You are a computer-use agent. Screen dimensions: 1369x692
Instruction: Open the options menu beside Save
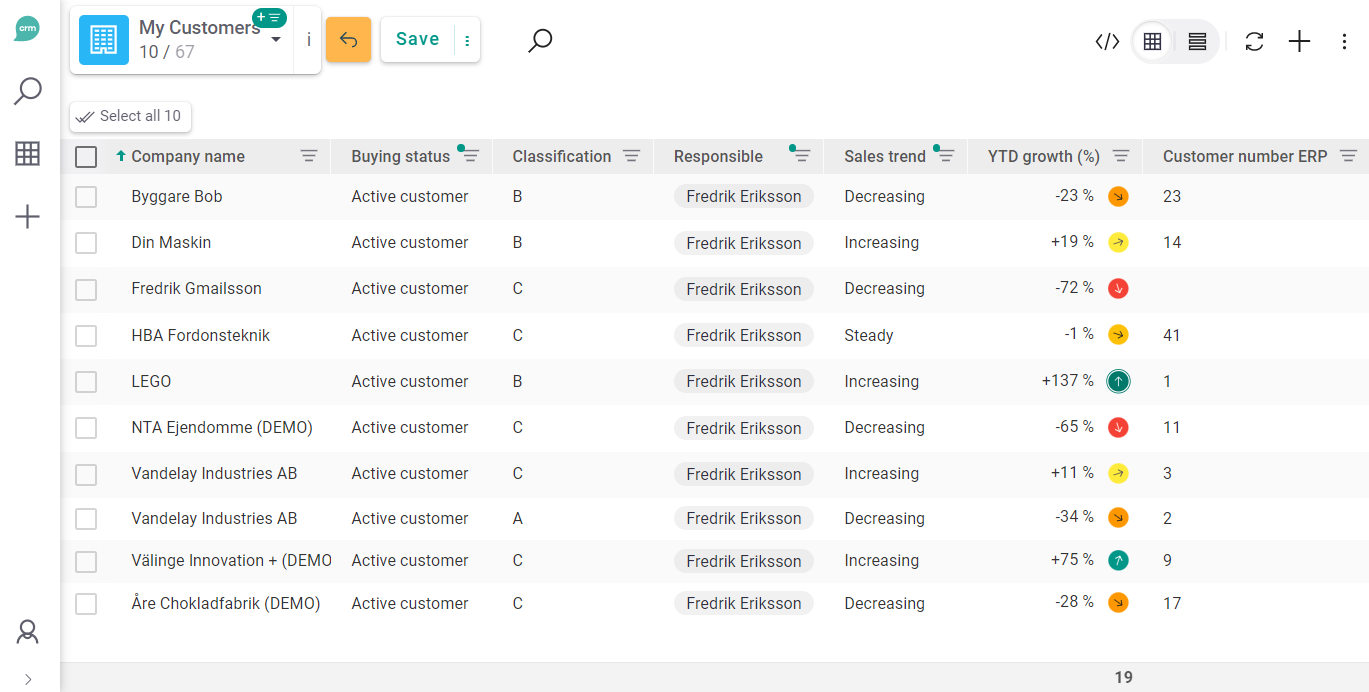coord(467,41)
